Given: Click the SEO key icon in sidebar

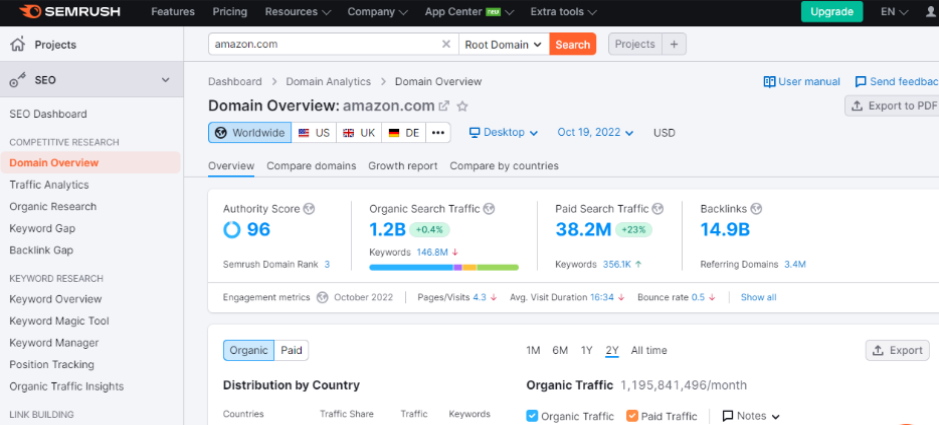Looking at the screenshot, I should [x=18, y=80].
